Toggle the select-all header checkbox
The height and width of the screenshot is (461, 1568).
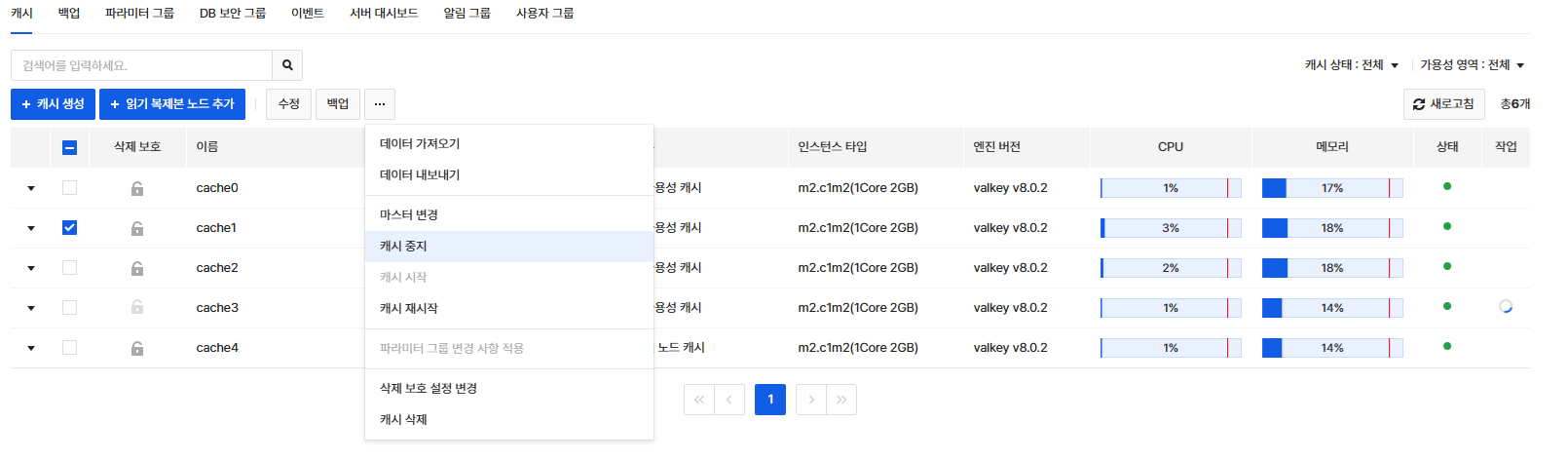pos(69,147)
